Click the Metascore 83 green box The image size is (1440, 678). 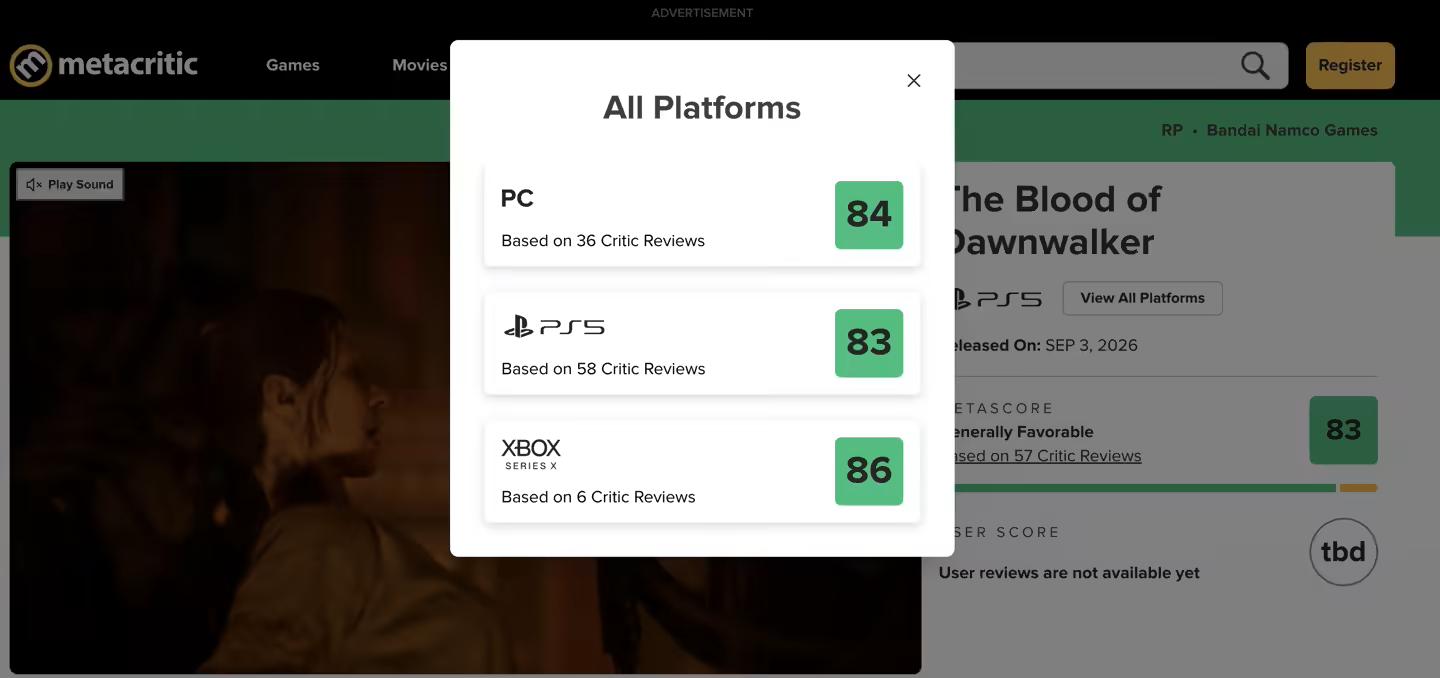tap(1343, 430)
